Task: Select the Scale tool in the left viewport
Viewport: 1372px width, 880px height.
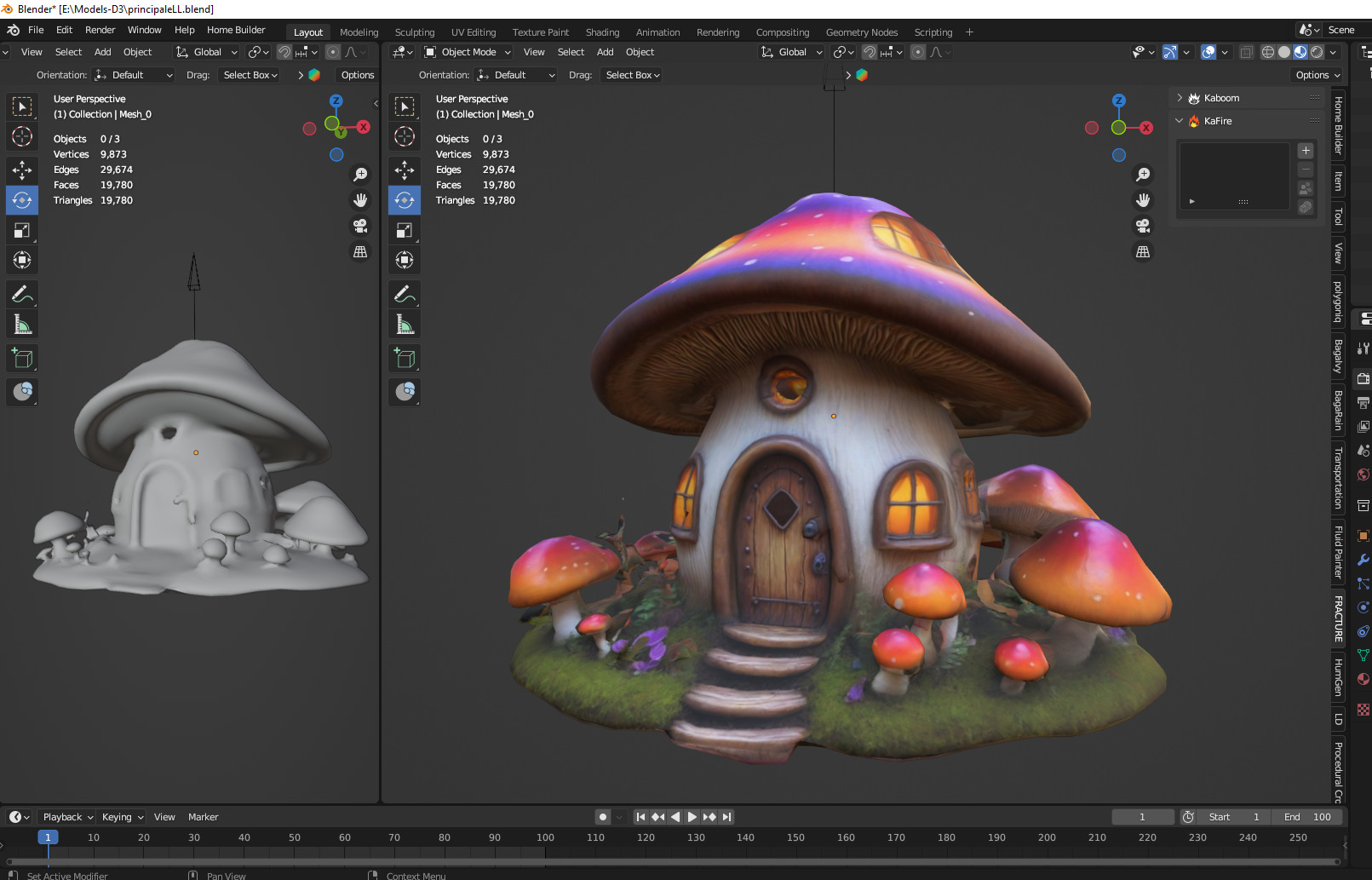Action: [22, 230]
